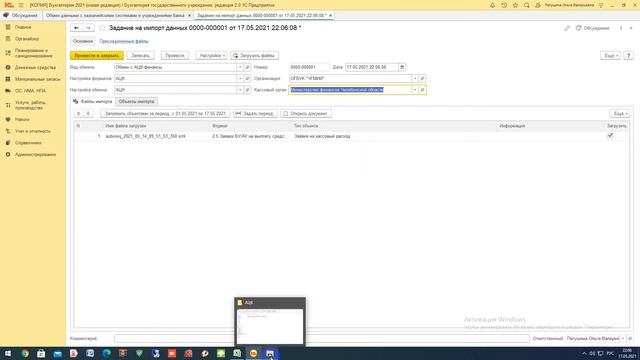Screen dimensions: 640x360
Task: Click Задать период button
Action: pyautogui.click(x=255, y=113)
